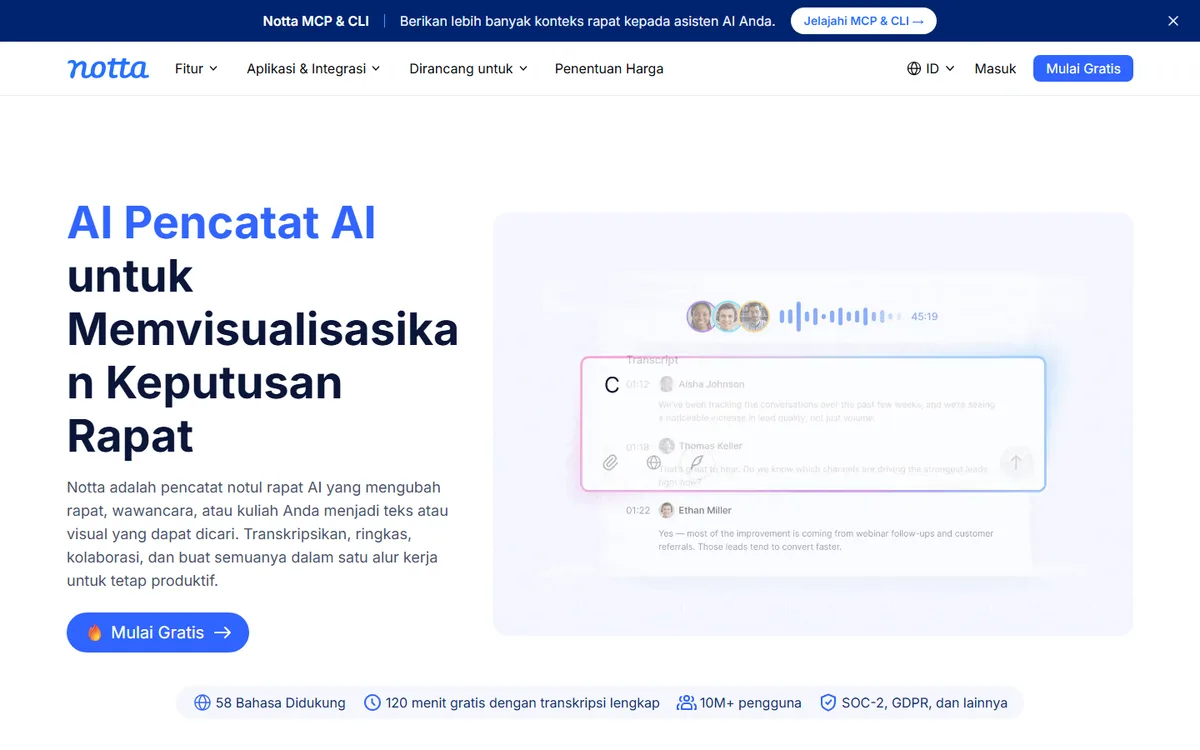This screenshot has width=1200, height=750.
Task: Click the up-arrow send button in demo
Action: click(x=1016, y=462)
